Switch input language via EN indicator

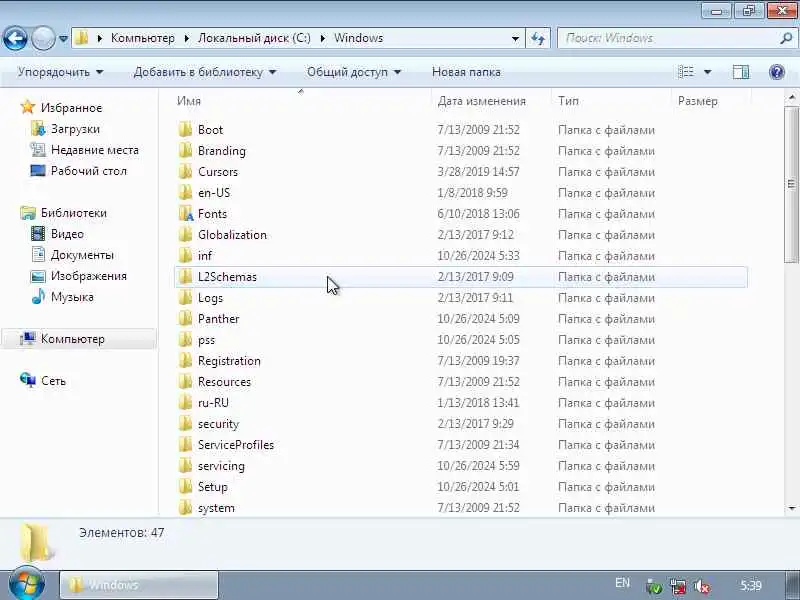click(622, 583)
